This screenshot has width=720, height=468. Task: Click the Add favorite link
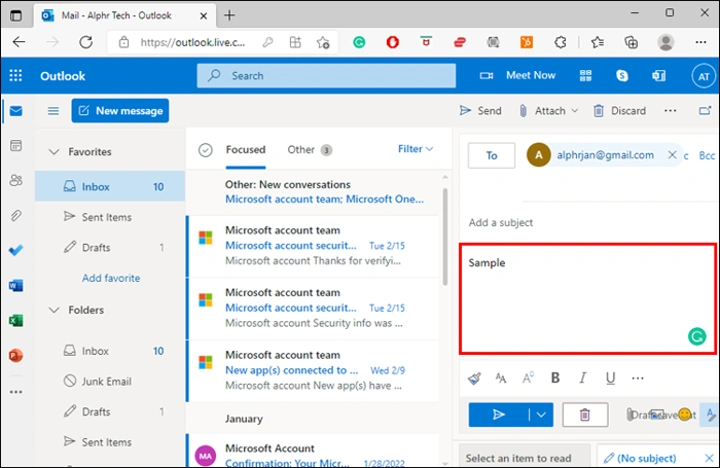[x=111, y=278]
